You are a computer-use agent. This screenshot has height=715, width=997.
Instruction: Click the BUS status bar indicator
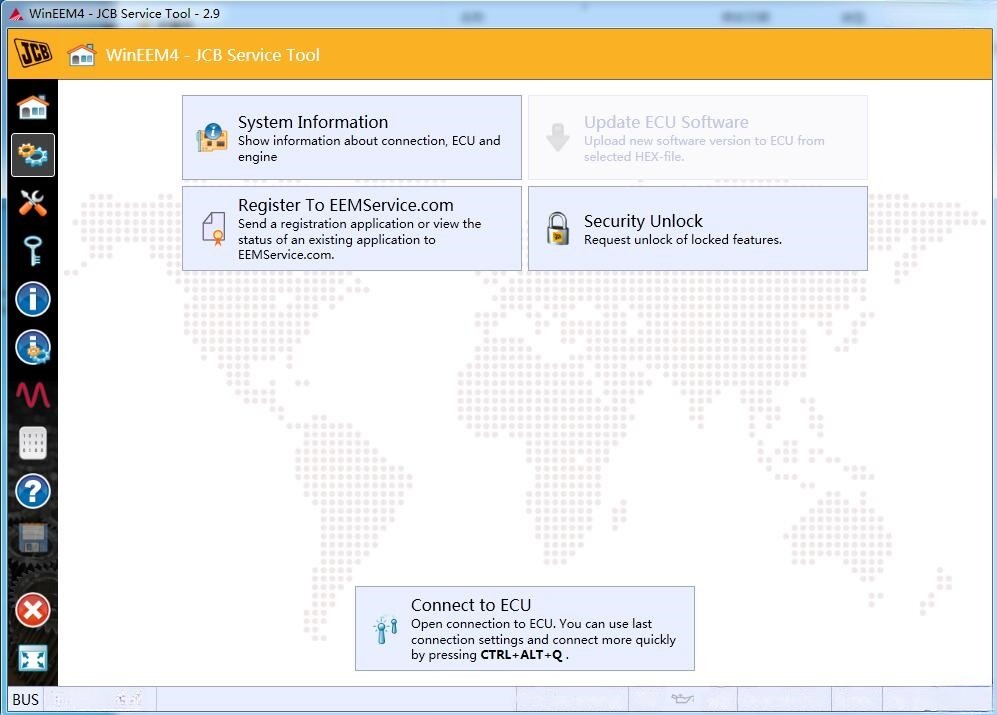click(25, 699)
